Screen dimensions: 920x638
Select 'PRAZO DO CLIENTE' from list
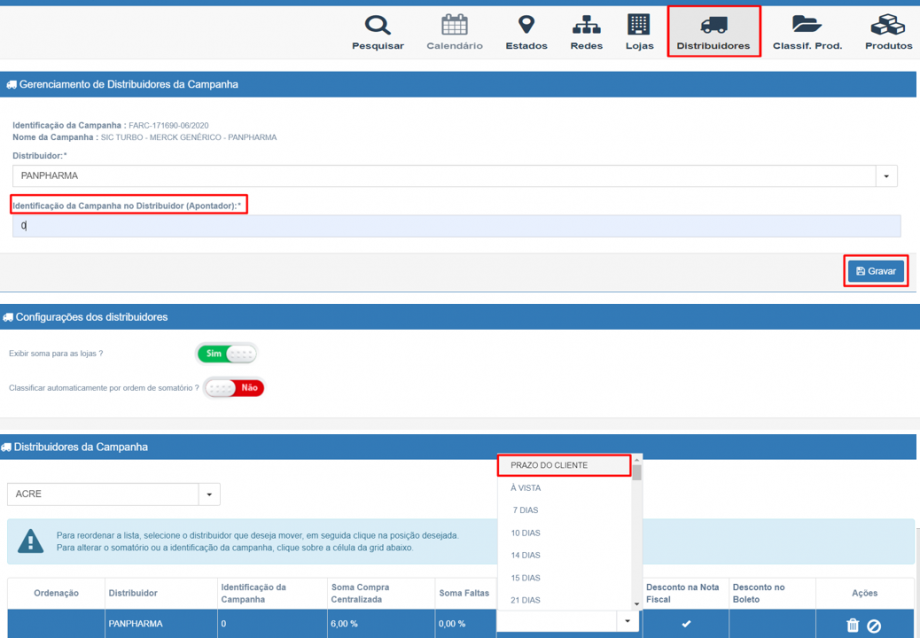[x=564, y=465]
